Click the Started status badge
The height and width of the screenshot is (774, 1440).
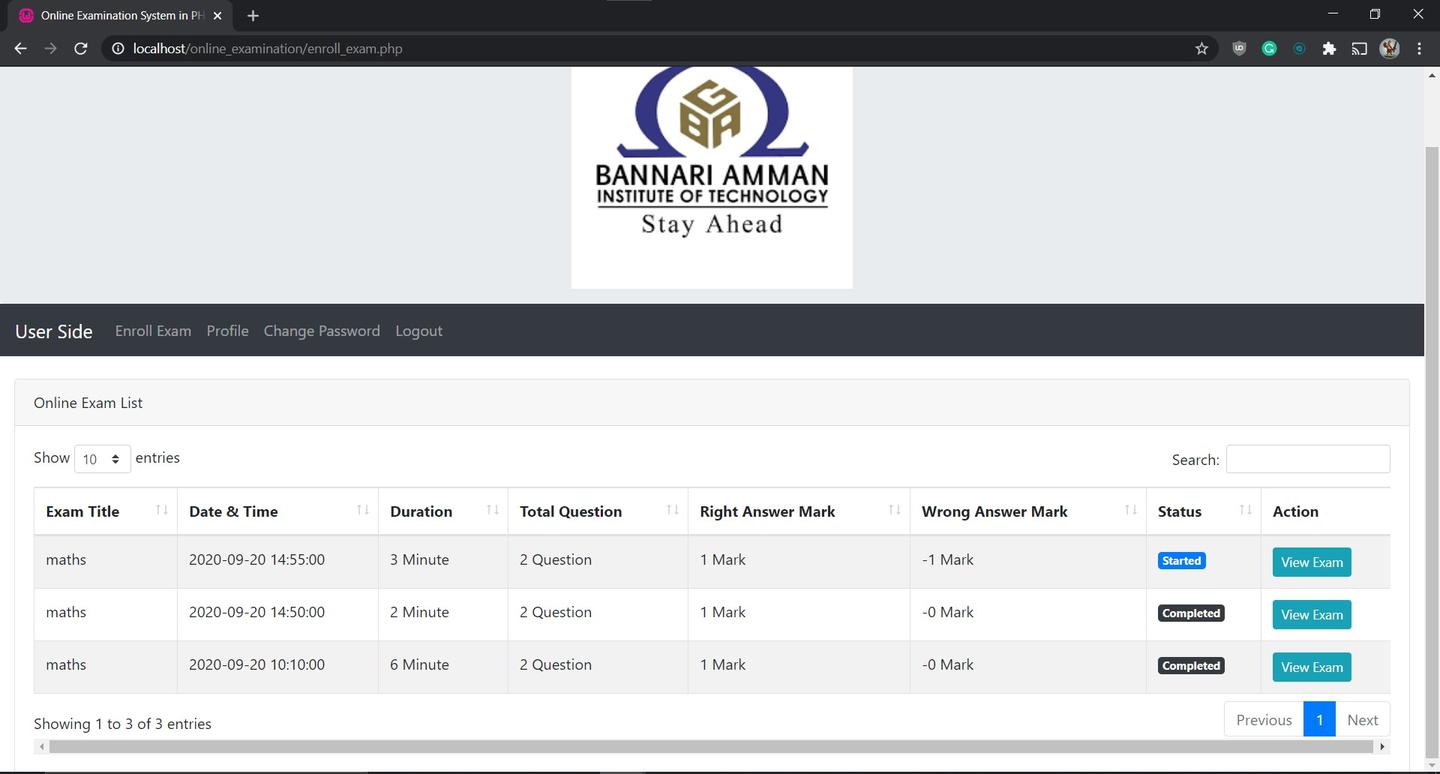point(1181,561)
